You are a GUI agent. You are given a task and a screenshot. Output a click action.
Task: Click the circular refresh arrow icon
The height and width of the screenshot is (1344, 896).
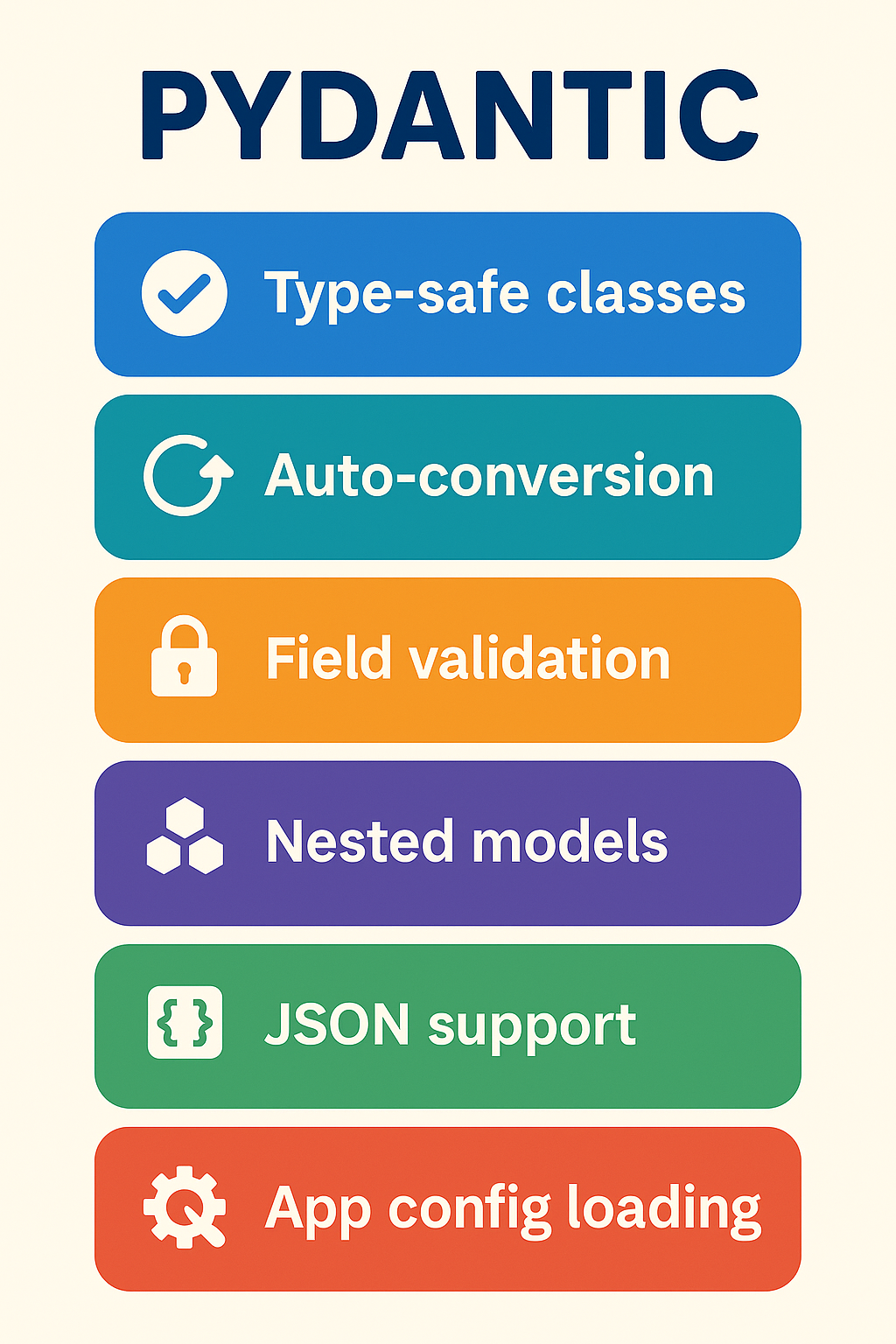pos(187,475)
